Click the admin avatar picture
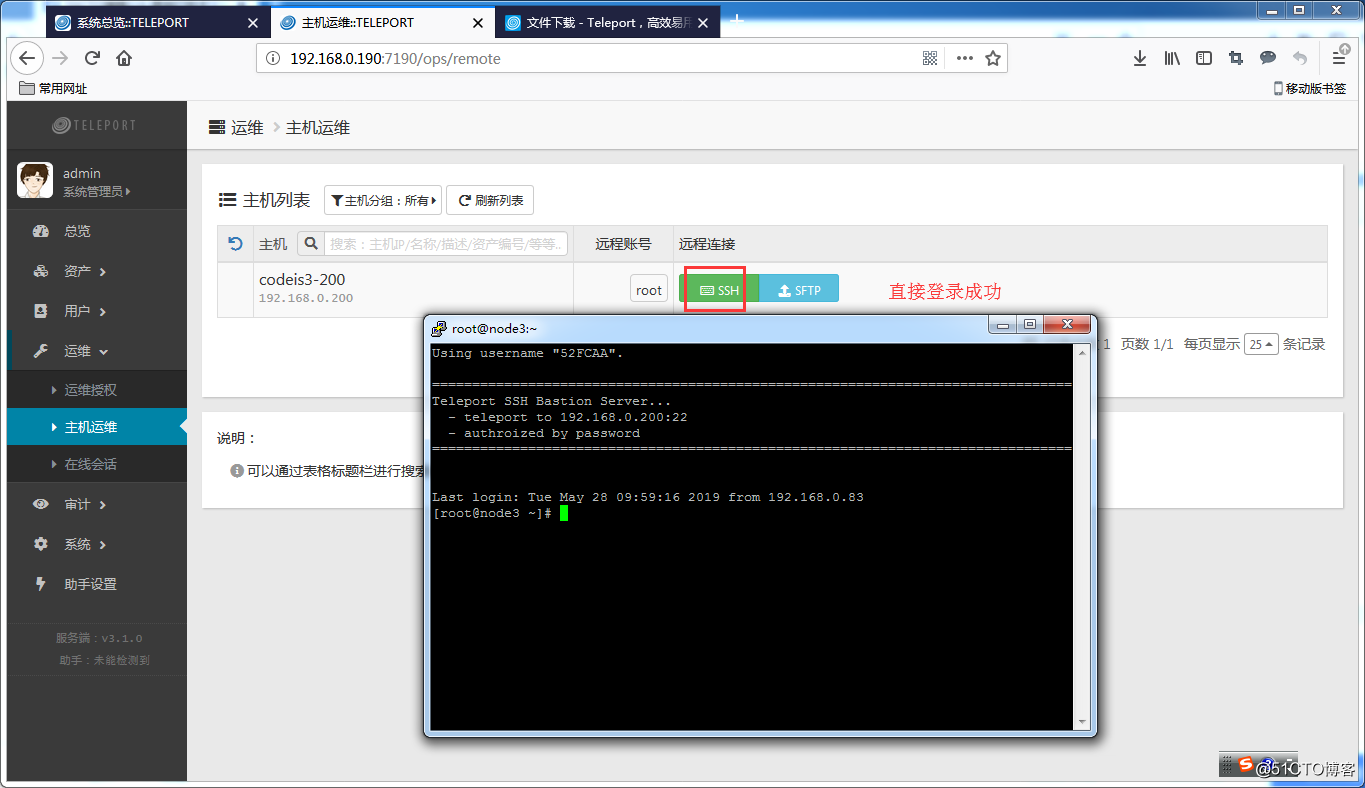 [35, 181]
